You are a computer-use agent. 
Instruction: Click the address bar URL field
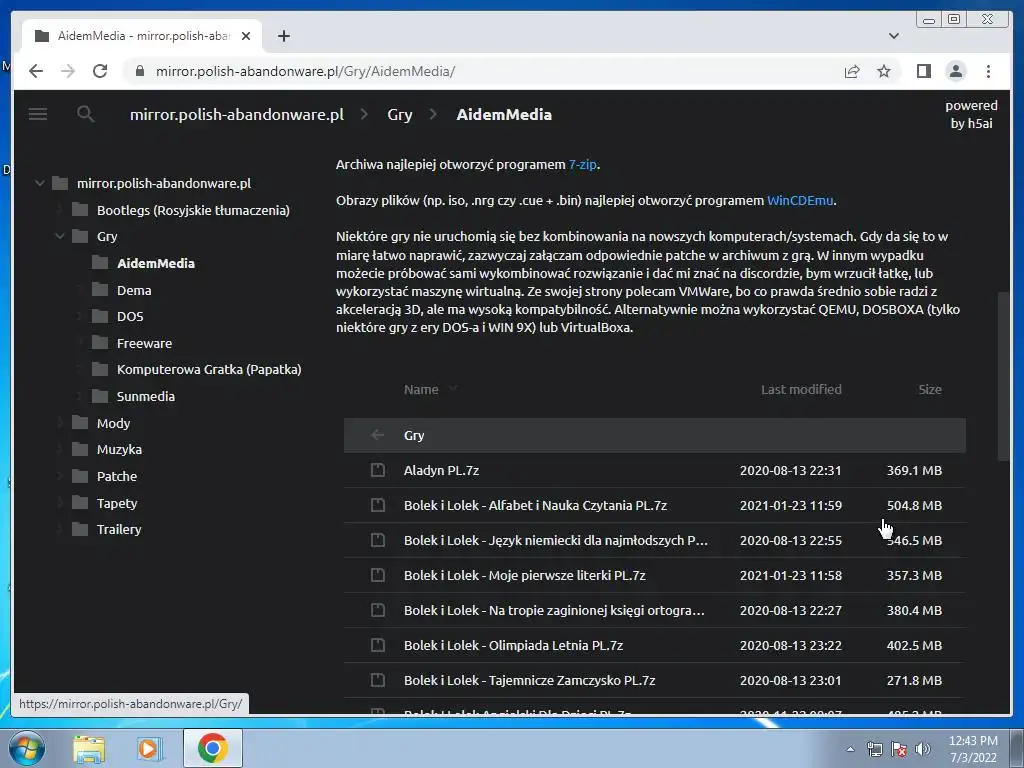coord(483,71)
